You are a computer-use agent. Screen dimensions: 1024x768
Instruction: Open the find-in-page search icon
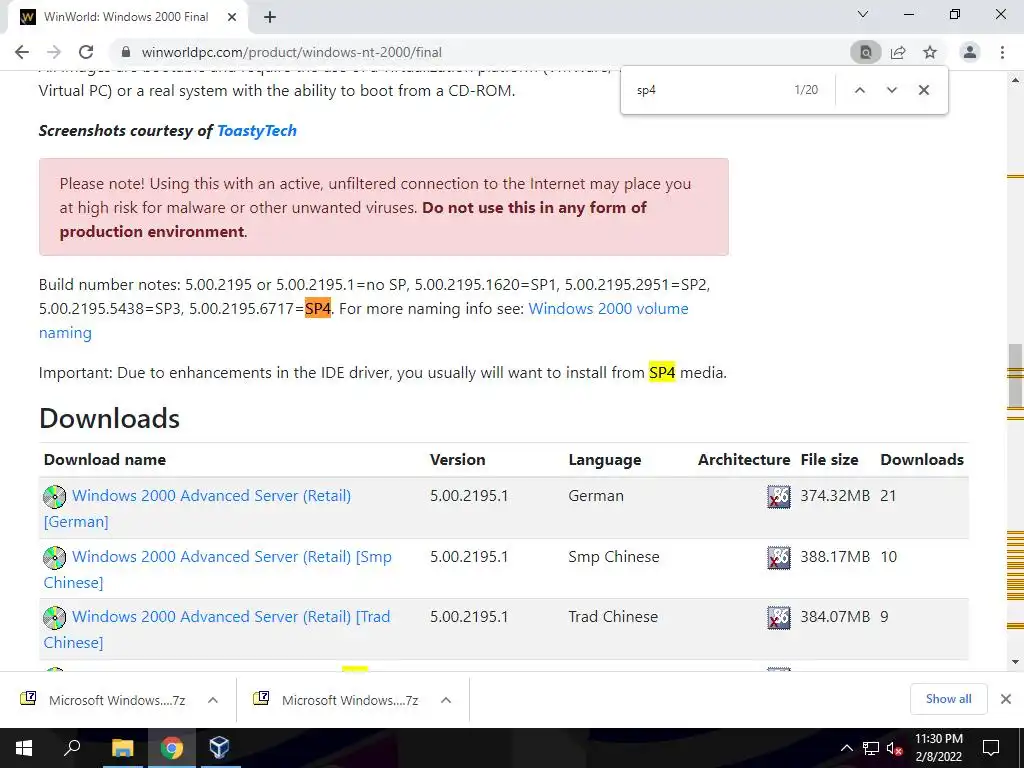coord(865,52)
